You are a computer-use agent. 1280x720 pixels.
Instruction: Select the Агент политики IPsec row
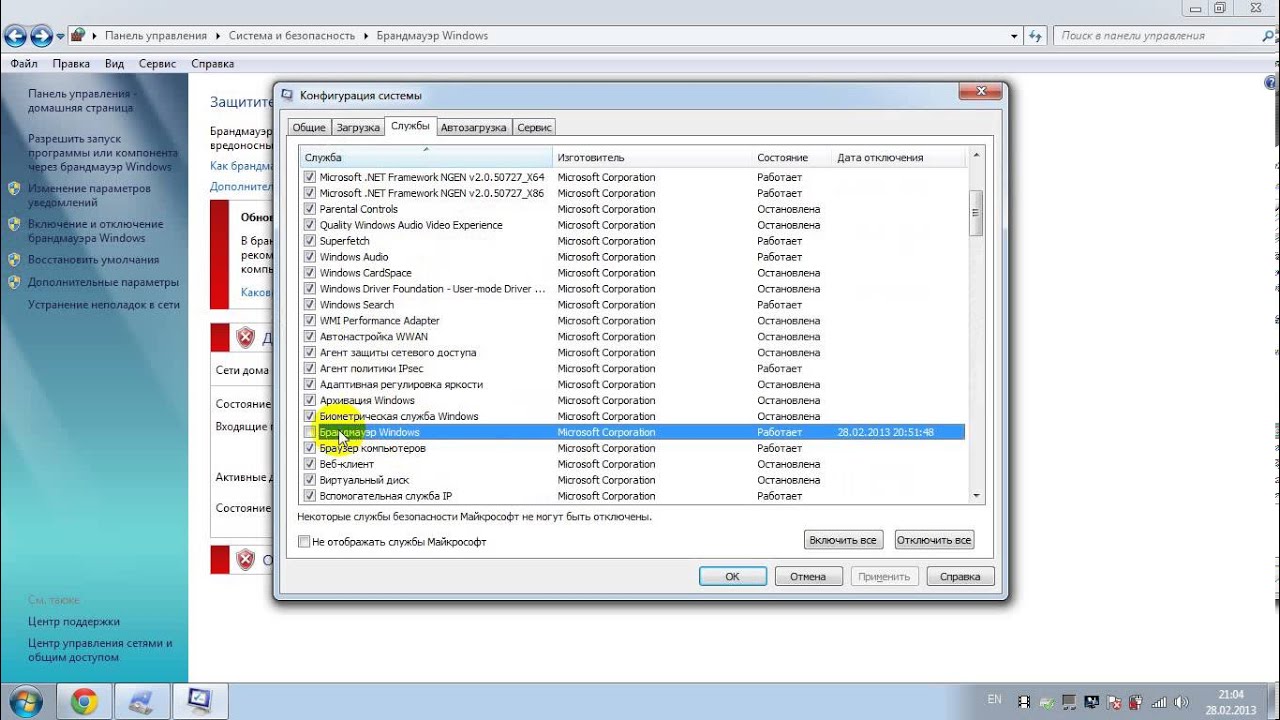coord(632,369)
